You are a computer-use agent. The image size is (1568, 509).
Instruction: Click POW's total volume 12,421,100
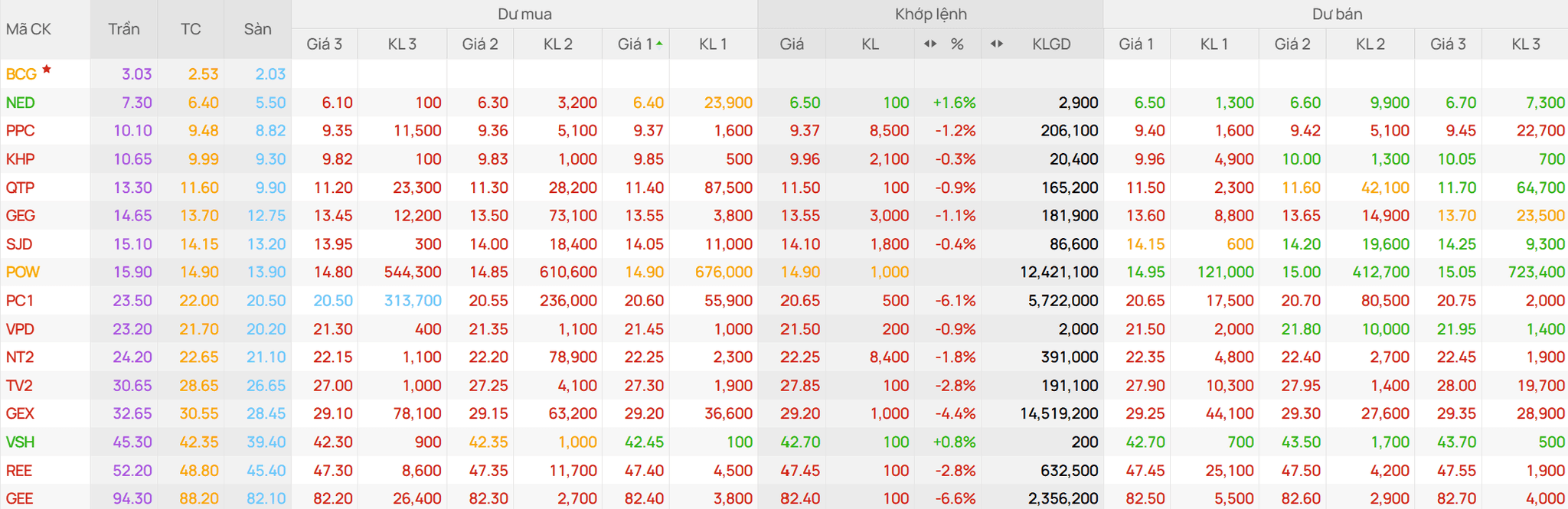(1059, 272)
